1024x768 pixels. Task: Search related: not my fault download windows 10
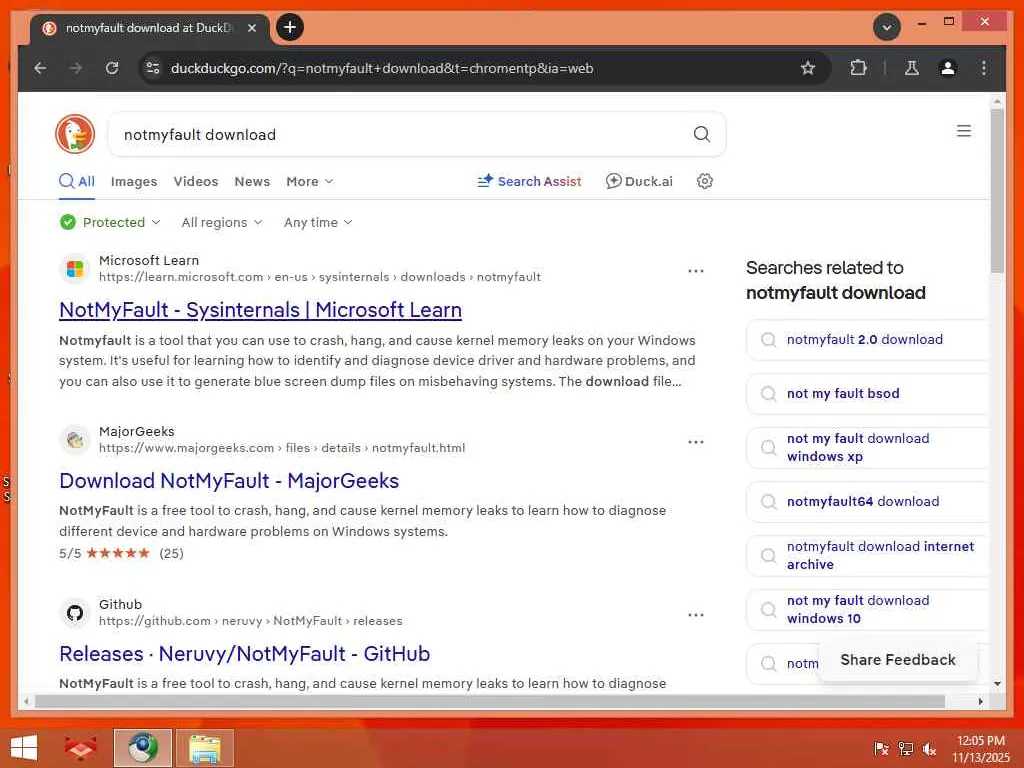867,609
